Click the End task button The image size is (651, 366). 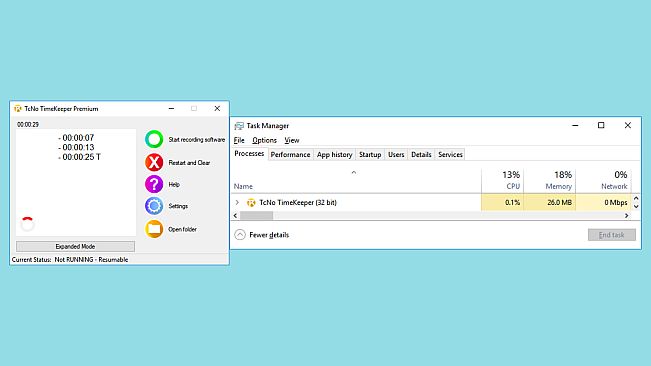pos(612,235)
